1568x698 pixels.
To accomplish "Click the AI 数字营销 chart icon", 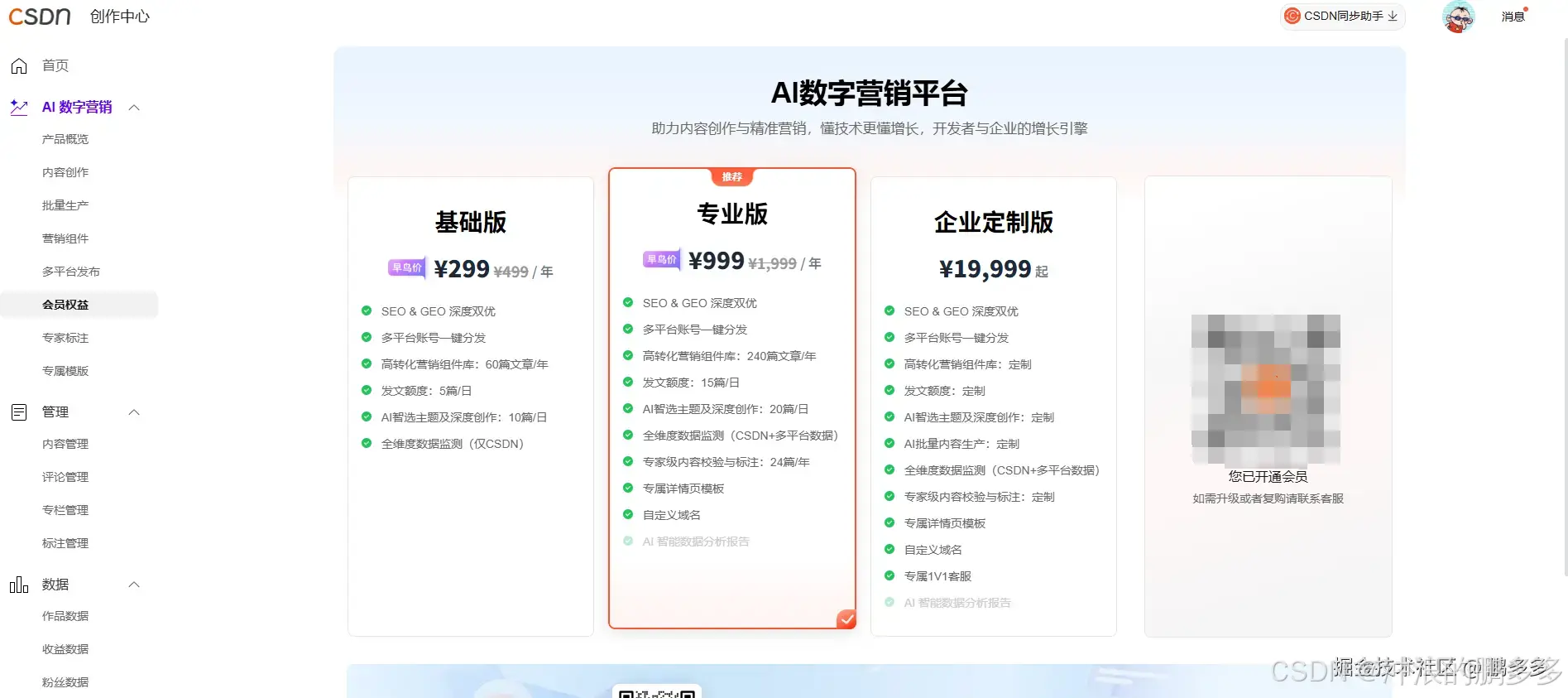I will [x=19, y=107].
